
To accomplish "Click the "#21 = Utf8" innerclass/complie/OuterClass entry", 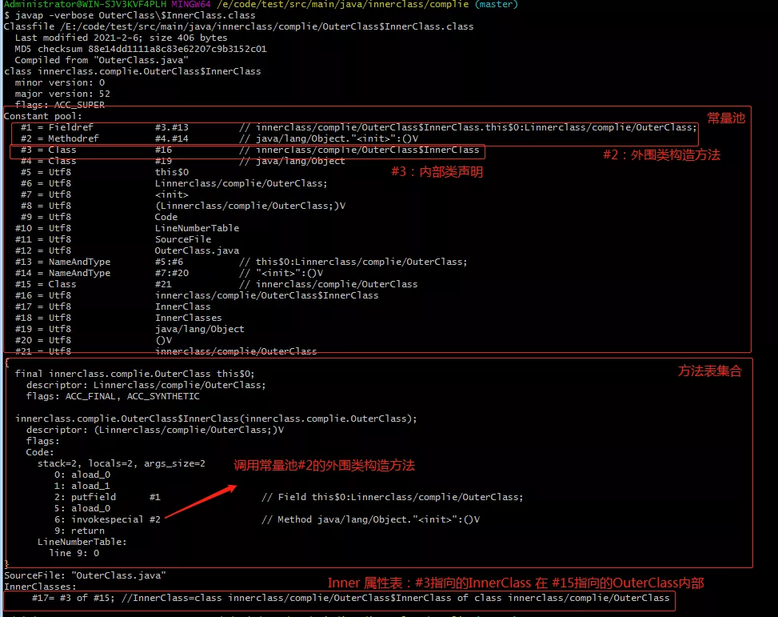I will tap(166, 351).
